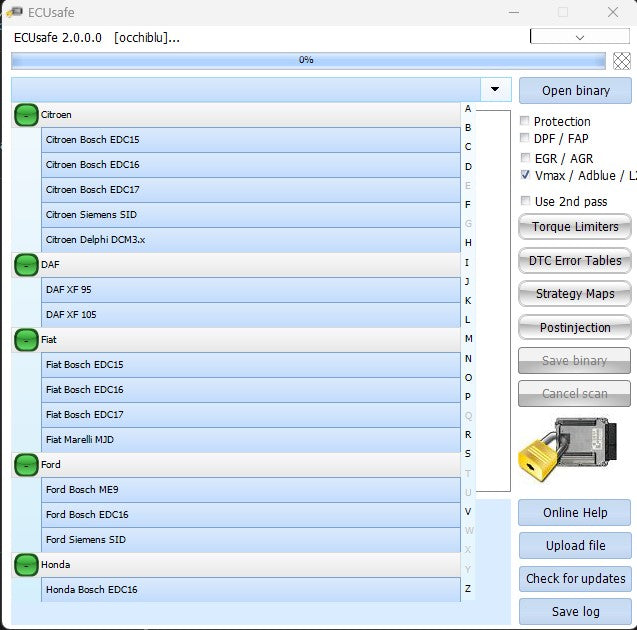
Task: Jump to letter A in index
Action: click(468, 109)
